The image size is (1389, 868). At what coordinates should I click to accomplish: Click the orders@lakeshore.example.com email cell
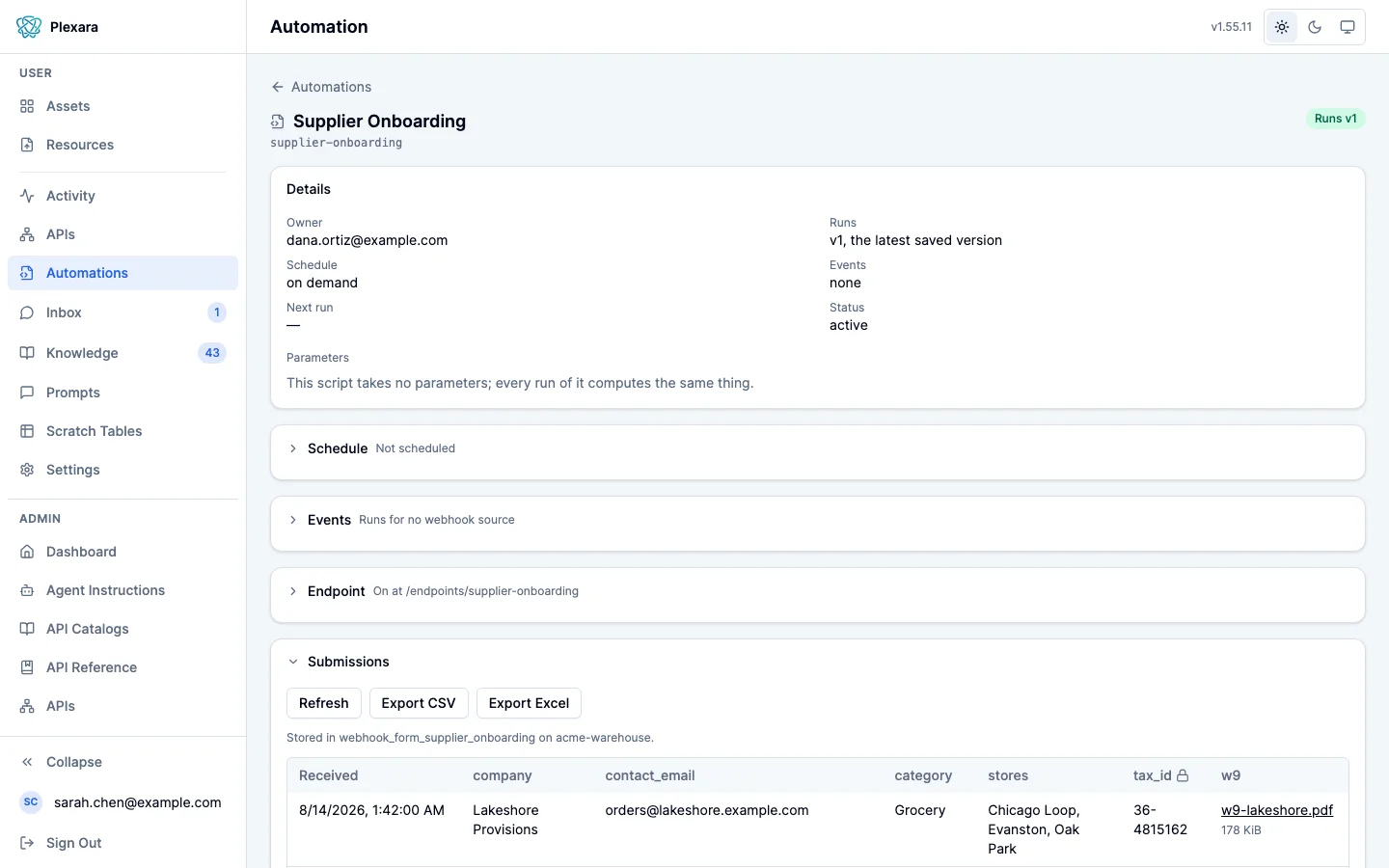point(707,810)
